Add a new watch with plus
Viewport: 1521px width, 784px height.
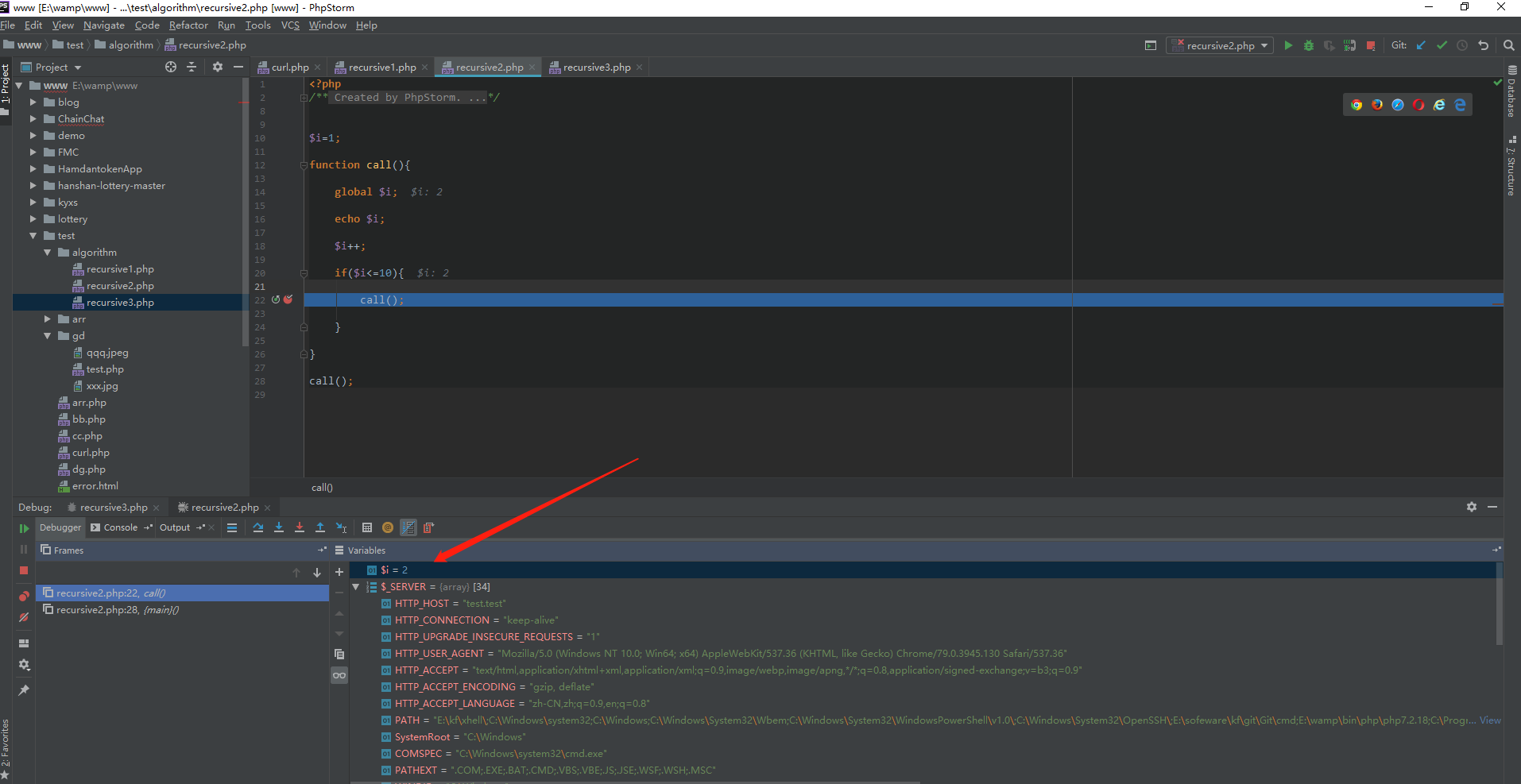(x=339, y=572)
